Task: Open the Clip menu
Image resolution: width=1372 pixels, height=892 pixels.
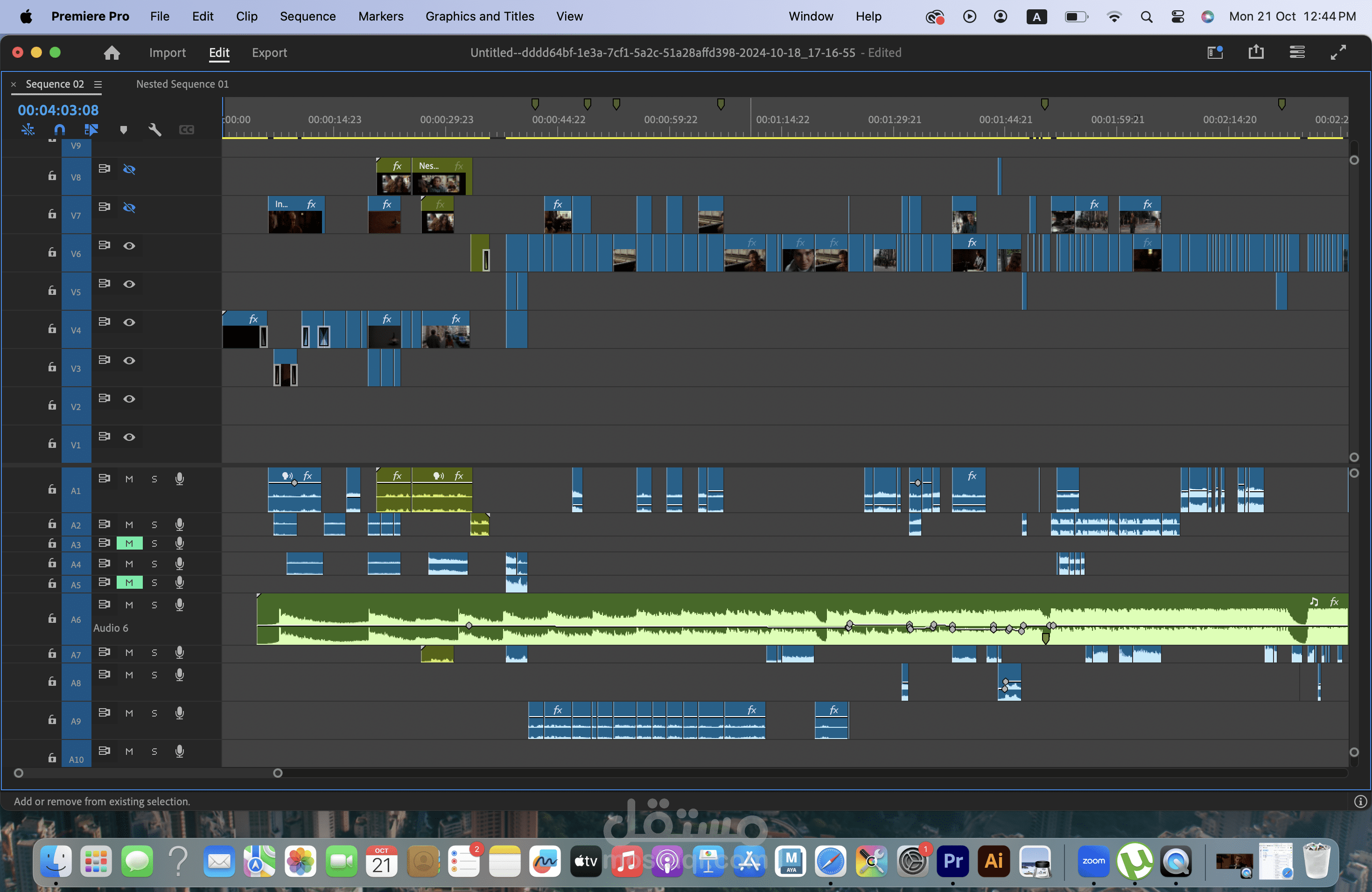Action: (247, 17)
